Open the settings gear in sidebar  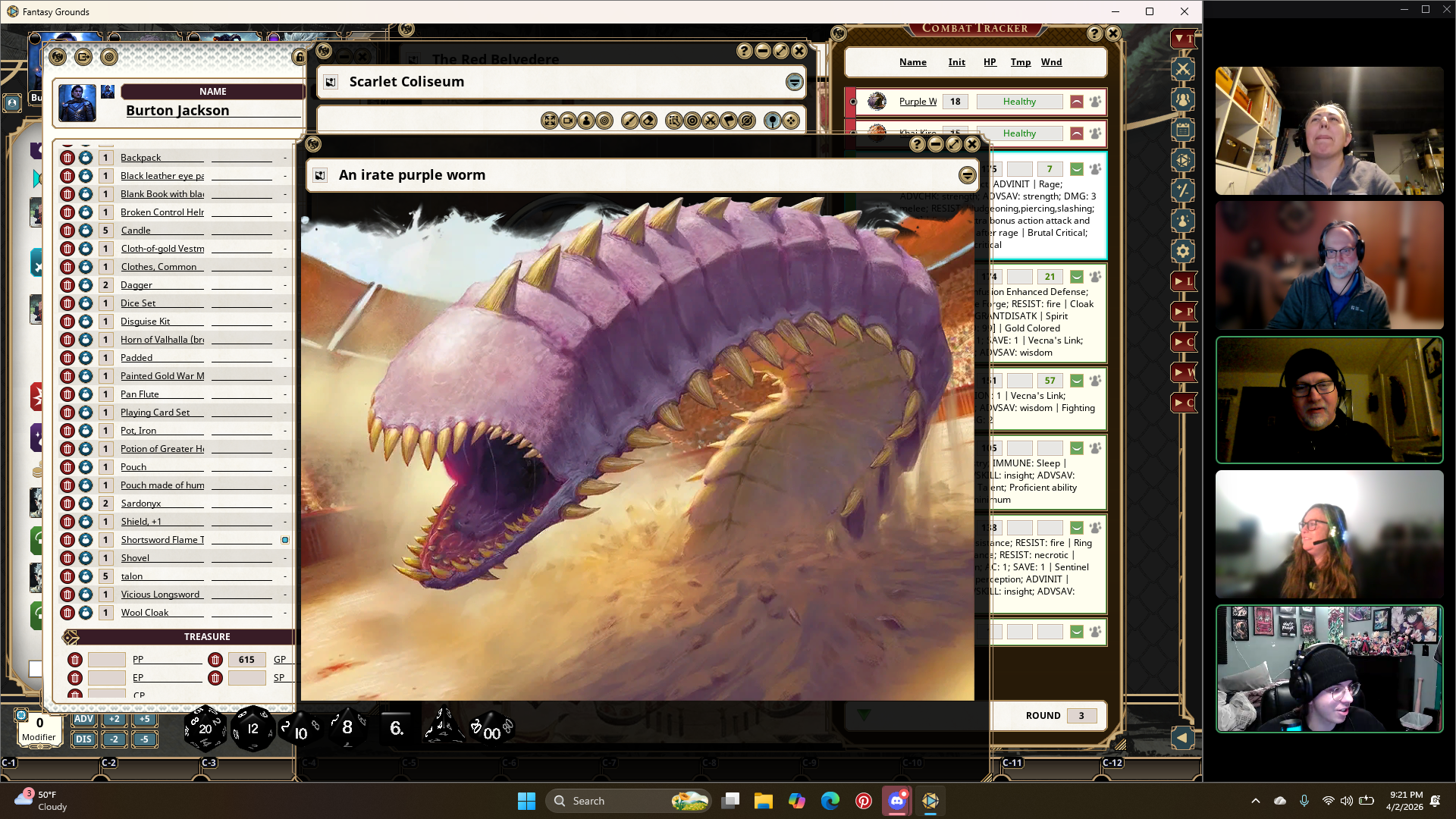click(x=1182, y=251)
